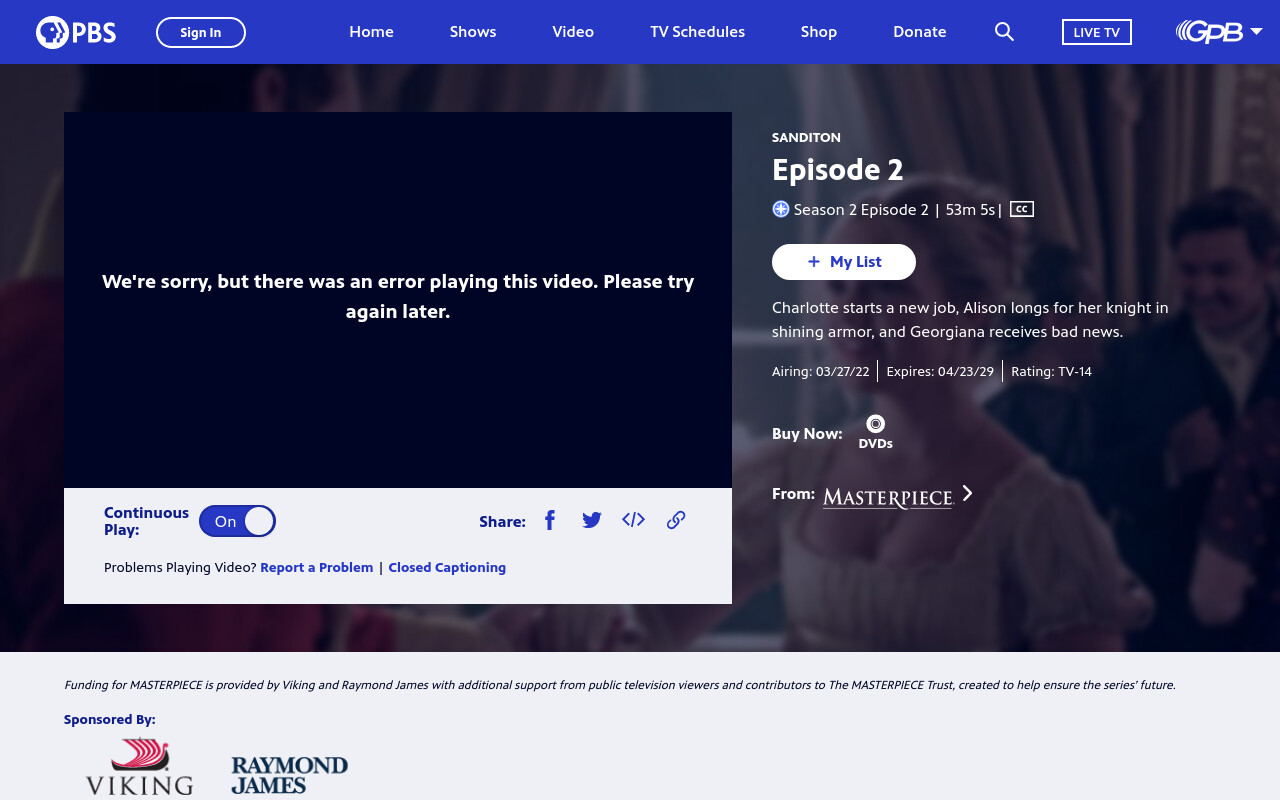Open the Masterpiece logo link

coord(888,496)
